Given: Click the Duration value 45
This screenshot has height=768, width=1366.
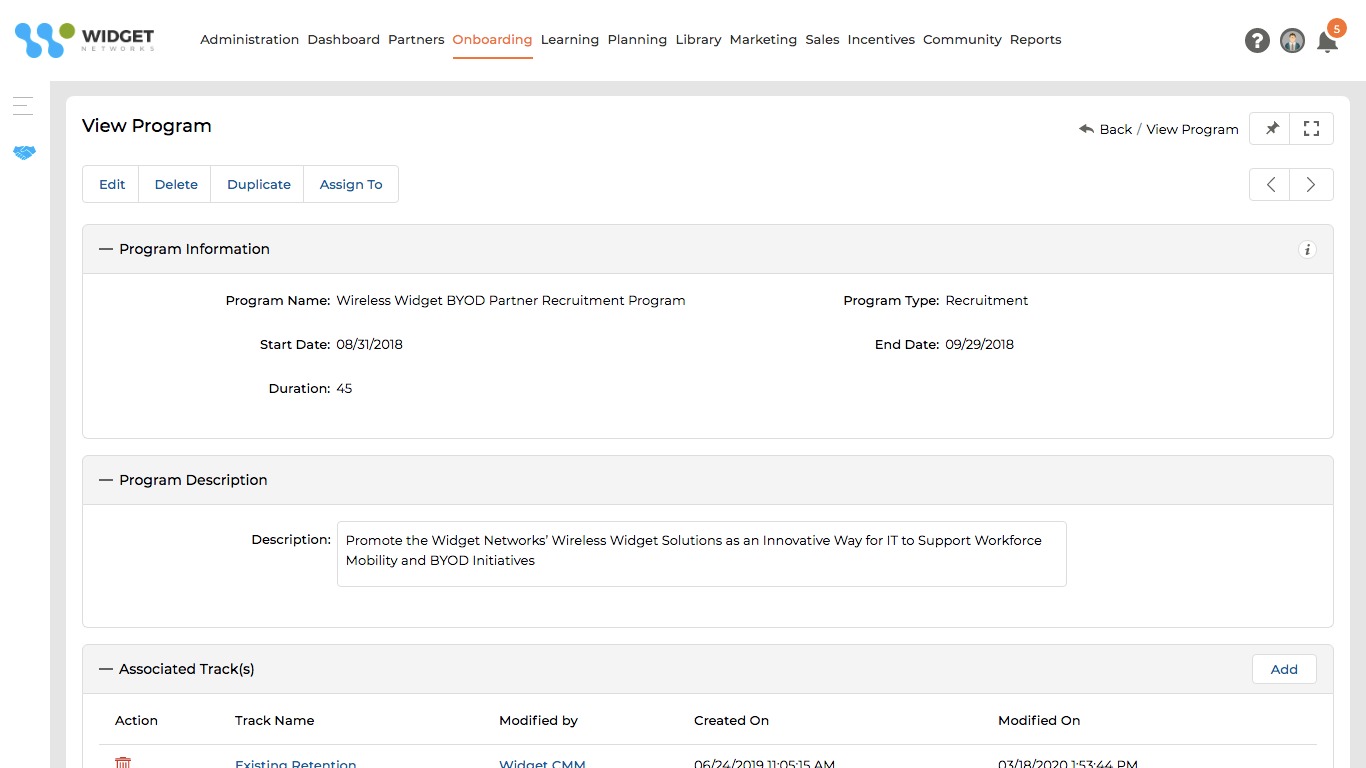Looking at the screenshot, I should [344, 388].
